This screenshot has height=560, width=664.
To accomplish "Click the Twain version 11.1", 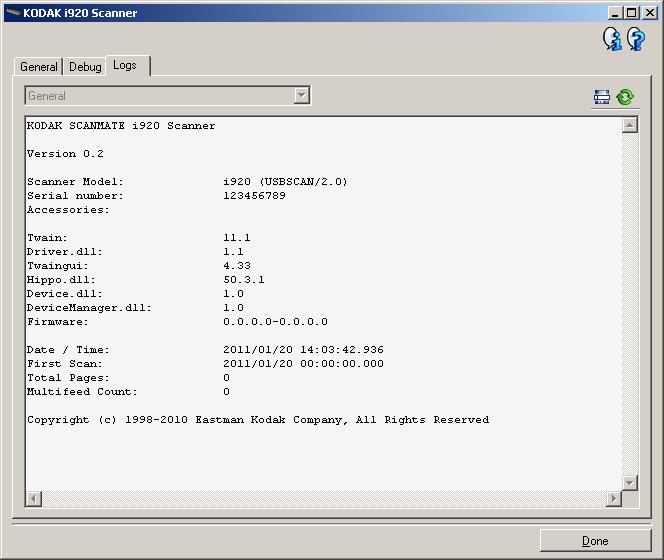I will [237, 238].
